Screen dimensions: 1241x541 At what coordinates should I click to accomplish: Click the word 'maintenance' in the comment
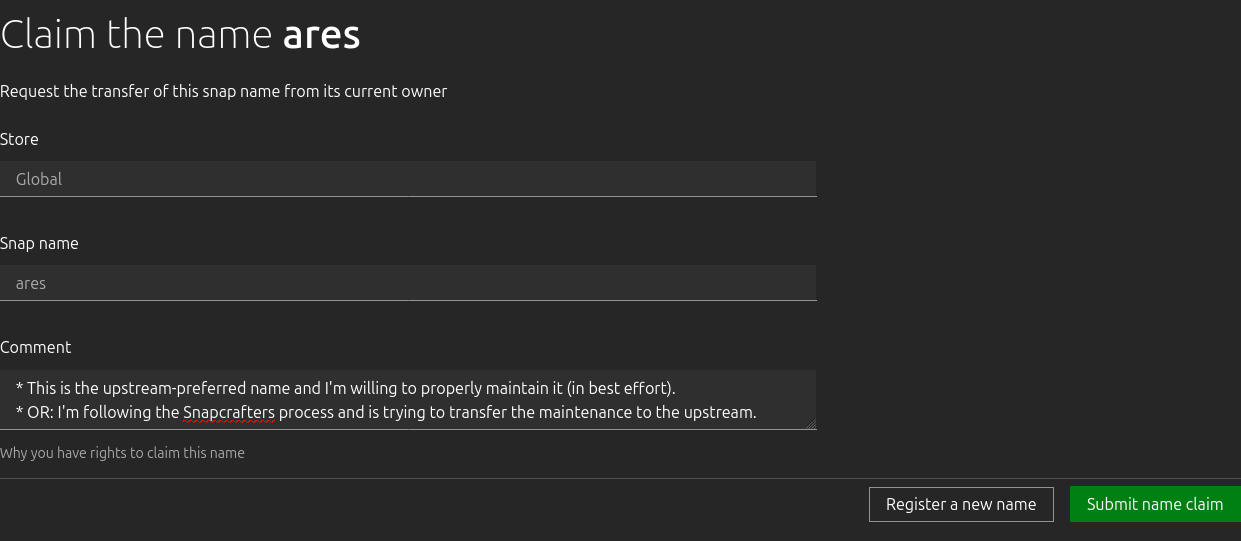557,412
